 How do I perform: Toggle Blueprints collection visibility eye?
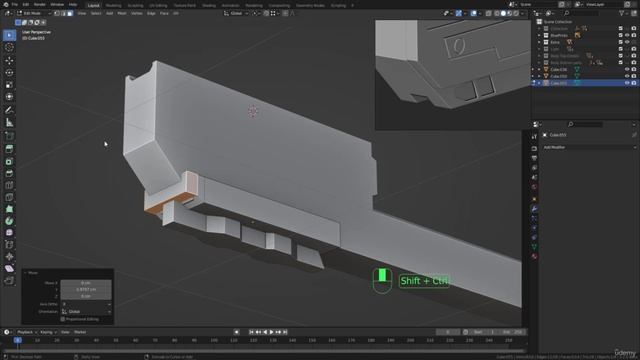[x=627, y=36]
